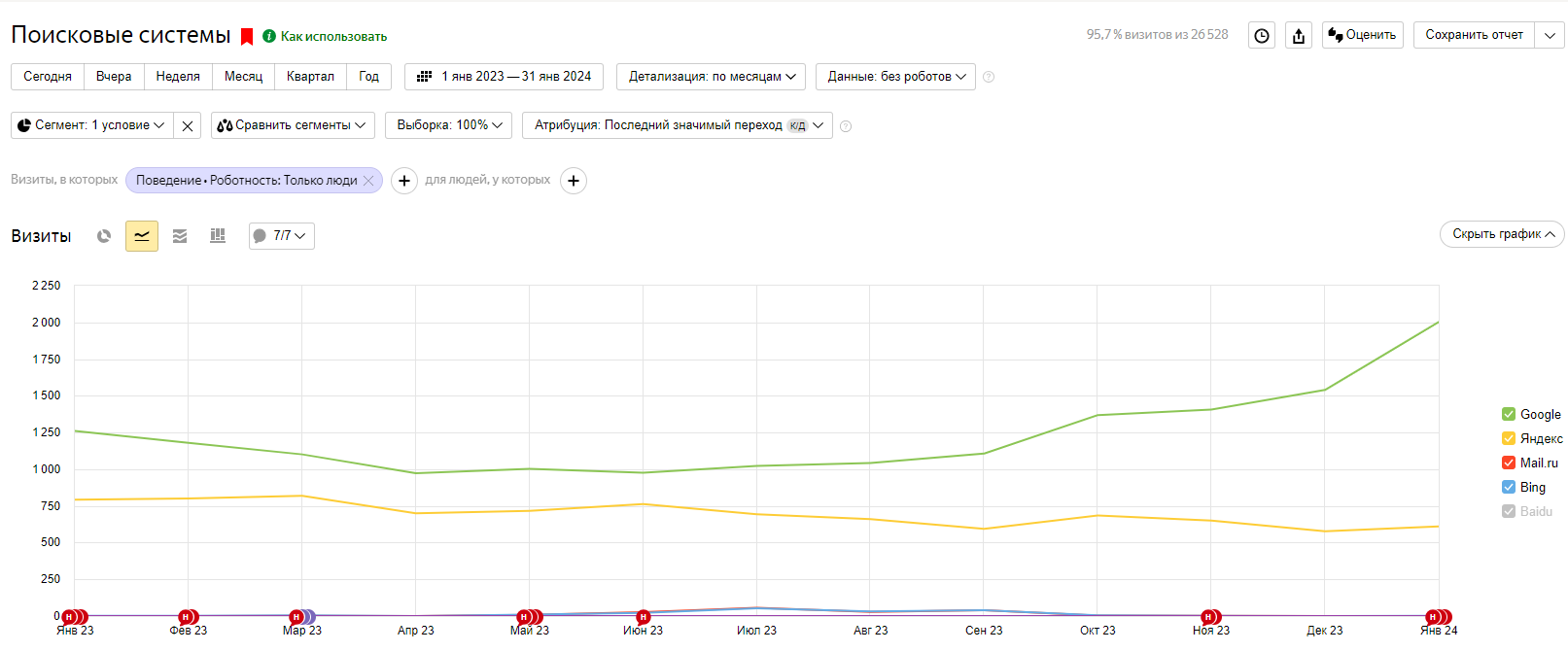
Task: Open the Как использовать help link
Action: click(x=333, y=37)
